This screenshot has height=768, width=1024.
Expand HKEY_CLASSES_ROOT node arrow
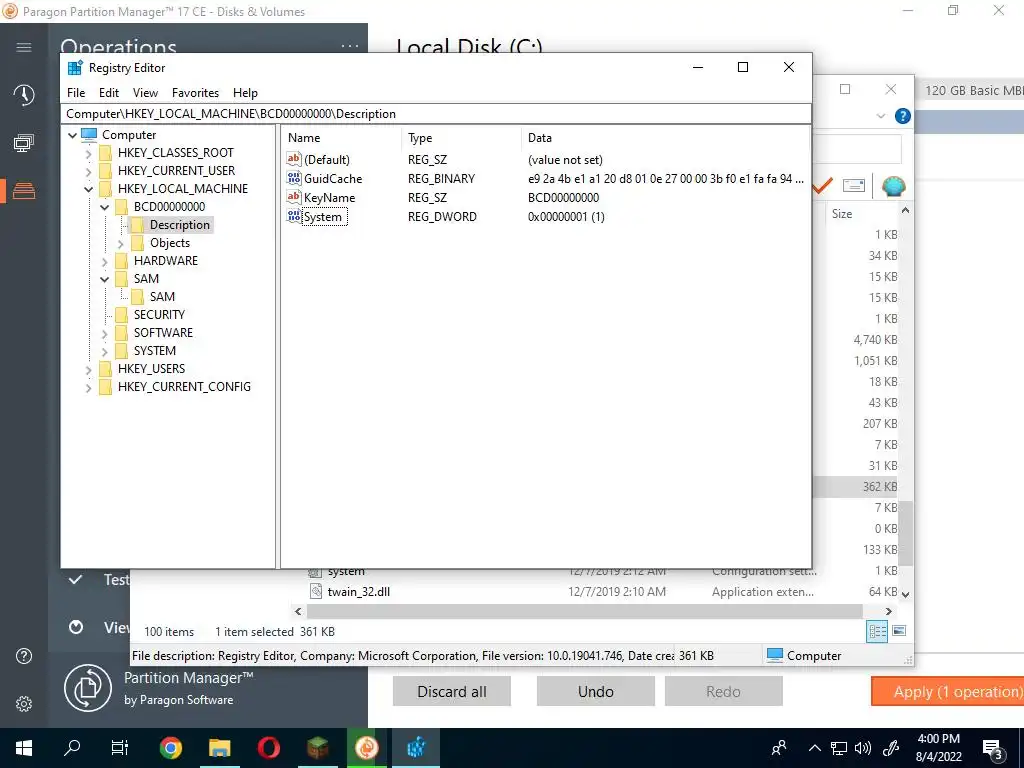tap(88, 153)
